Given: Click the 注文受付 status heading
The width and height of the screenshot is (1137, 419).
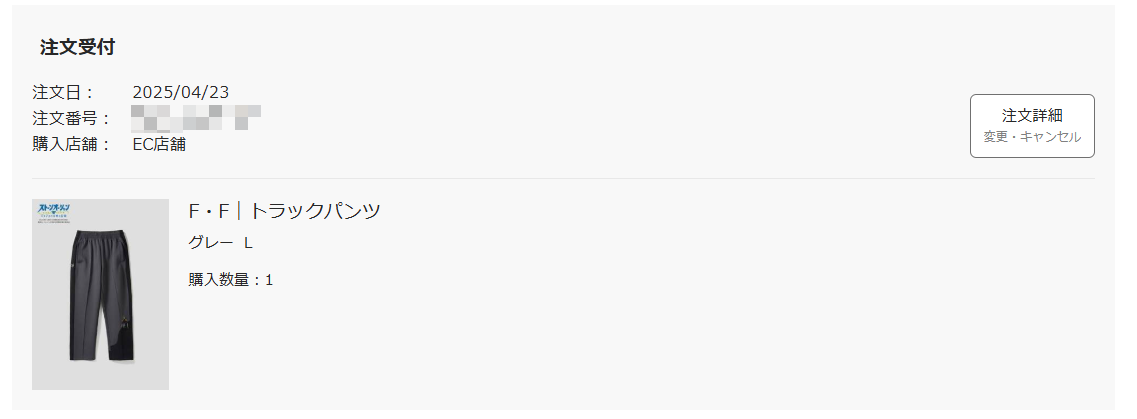Looking at the screenshot, I should 78,47.
